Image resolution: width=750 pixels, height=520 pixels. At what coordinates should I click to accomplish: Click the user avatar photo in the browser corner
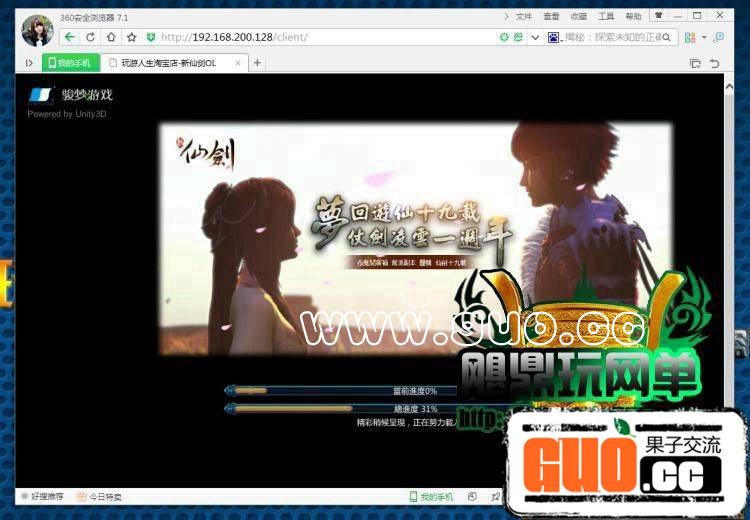[x=37, y=31]
